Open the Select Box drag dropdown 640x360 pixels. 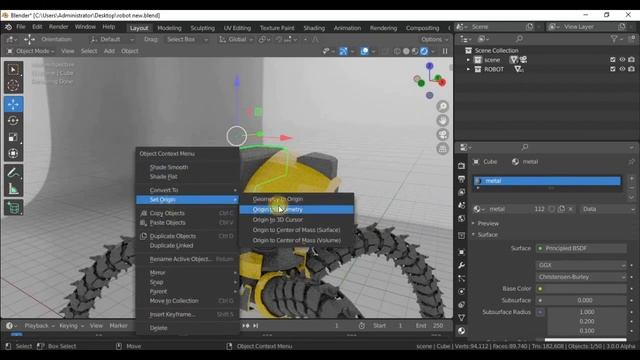pyautogui.click(x=187, y=40)
